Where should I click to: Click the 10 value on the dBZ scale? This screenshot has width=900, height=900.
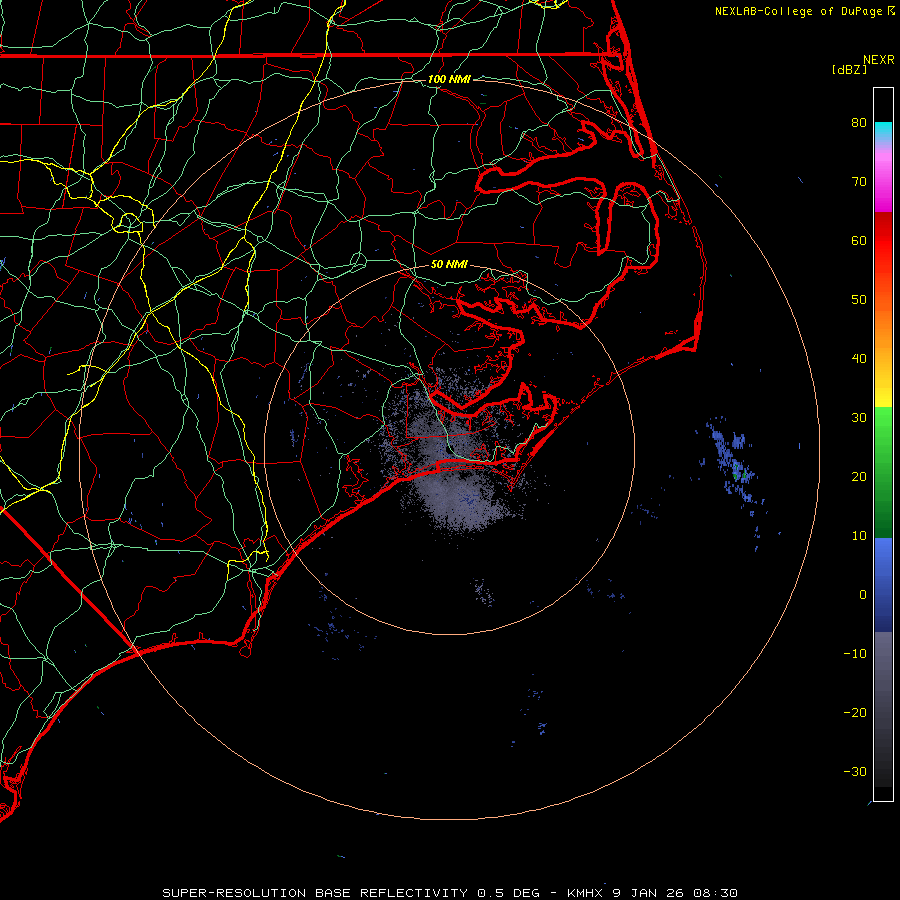[x=859, y=536]
